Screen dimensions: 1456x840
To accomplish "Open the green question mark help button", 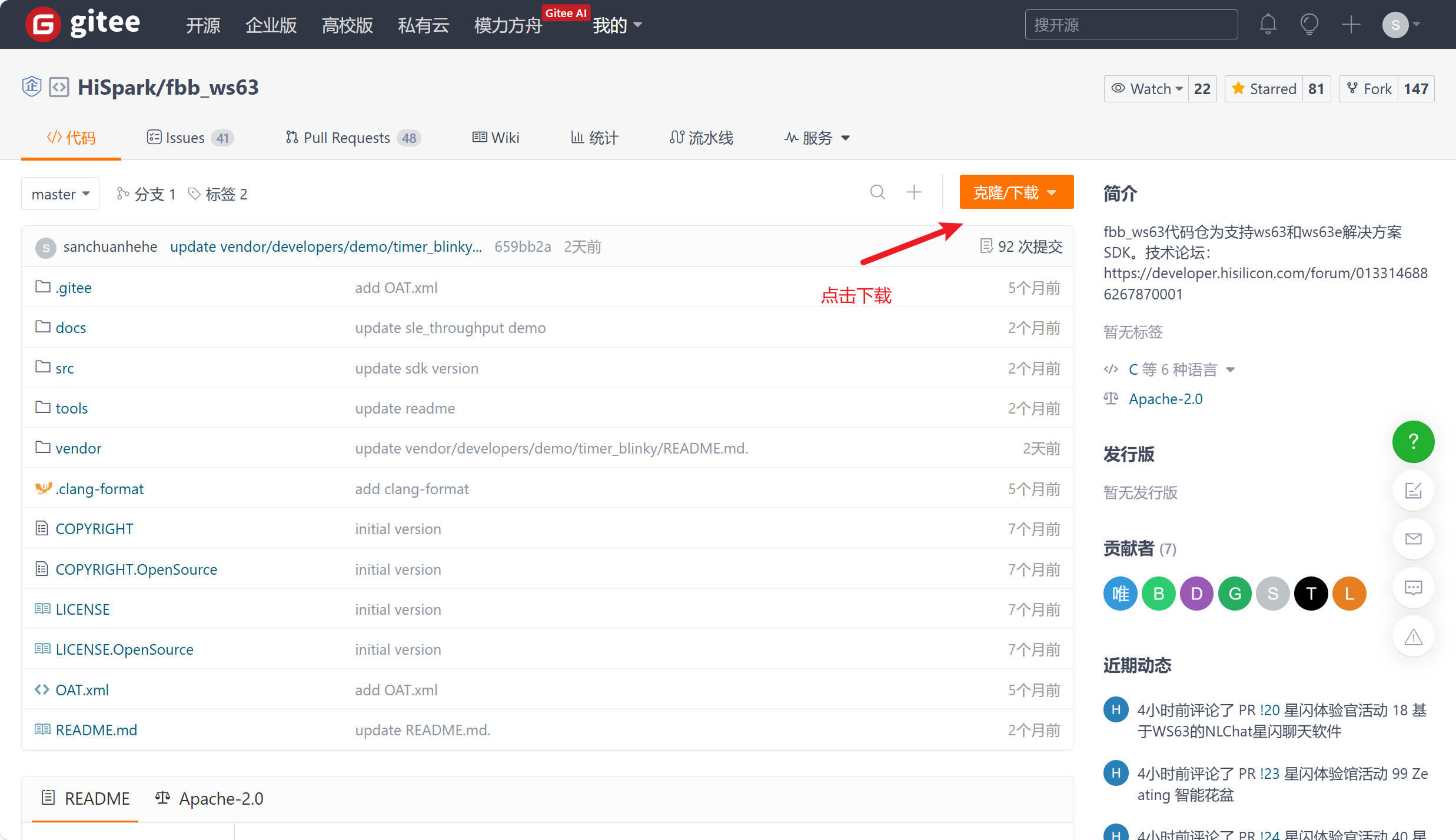I will [1413, 442].
